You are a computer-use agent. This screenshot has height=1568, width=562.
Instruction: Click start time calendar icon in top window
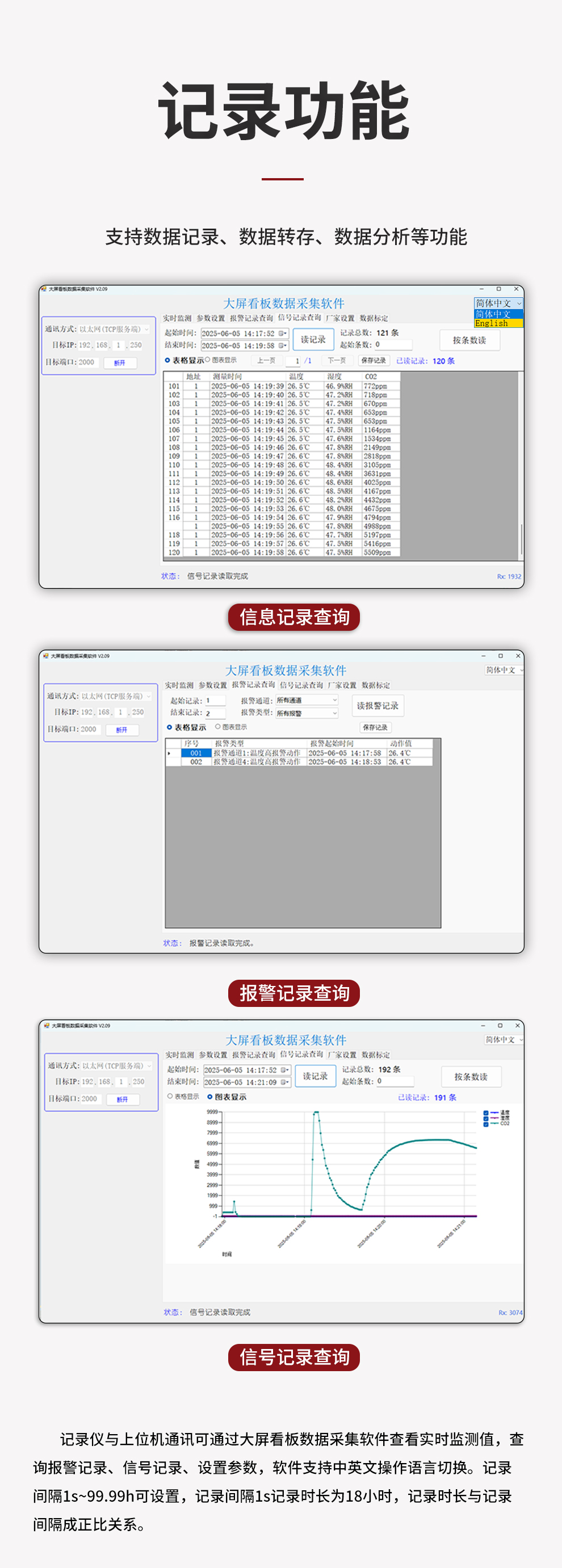(x=283, y=334)
